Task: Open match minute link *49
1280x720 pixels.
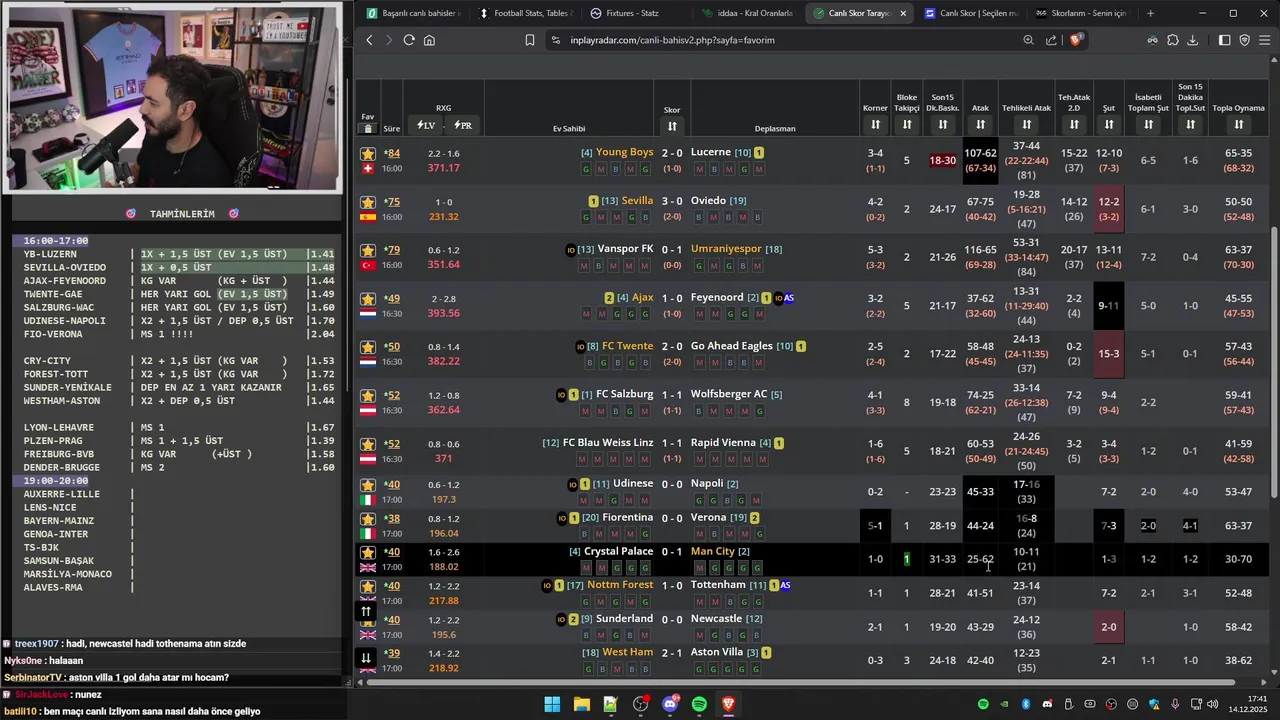Action: [392, 299]
